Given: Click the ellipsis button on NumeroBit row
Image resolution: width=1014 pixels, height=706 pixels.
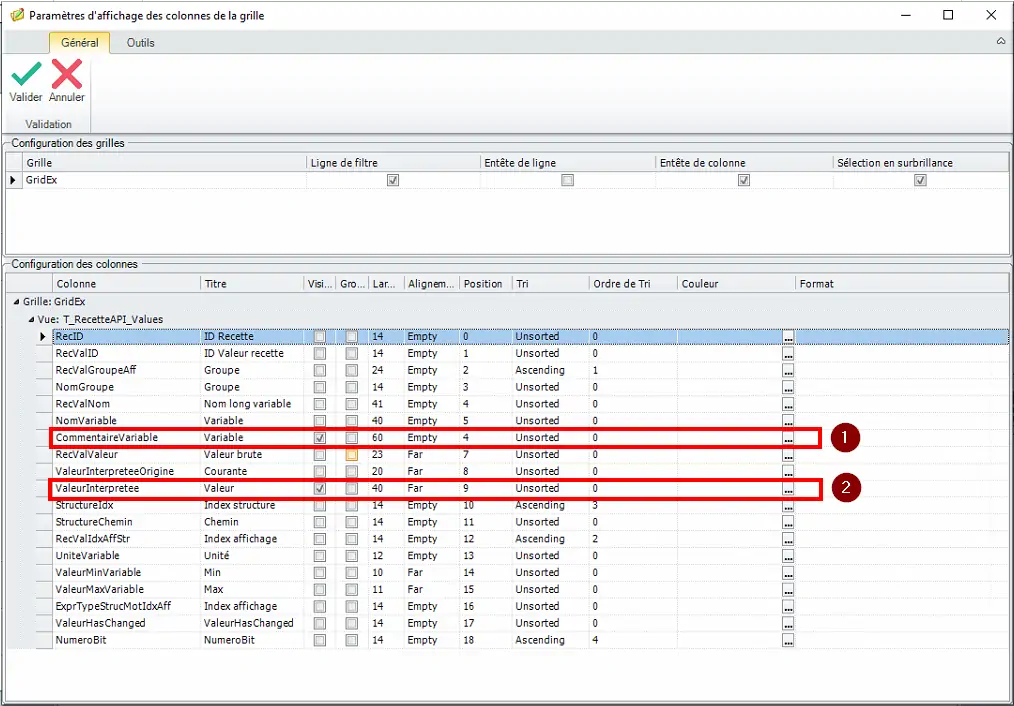Looking at the screenshot, I should pos(788,640).
